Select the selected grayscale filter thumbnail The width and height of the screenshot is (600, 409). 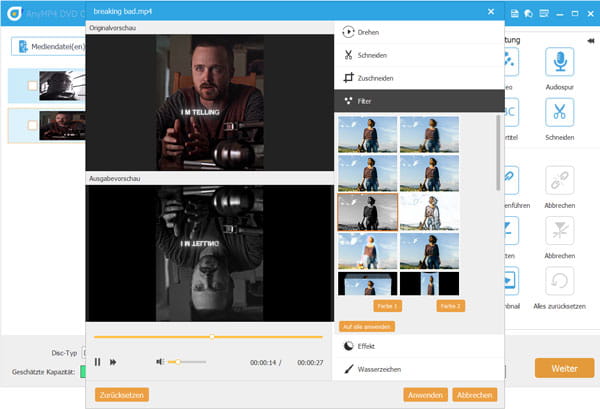[x=367, y=212]
